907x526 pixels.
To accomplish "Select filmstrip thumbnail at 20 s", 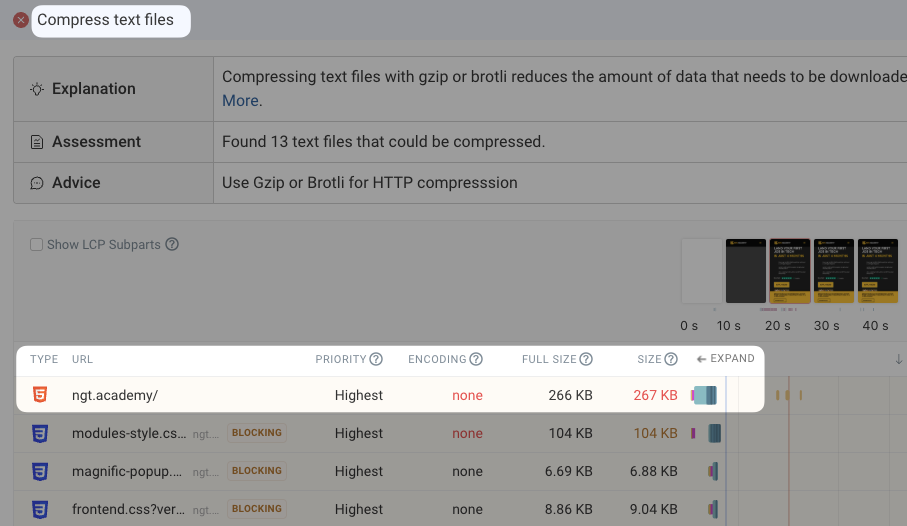I will [790, 271].
